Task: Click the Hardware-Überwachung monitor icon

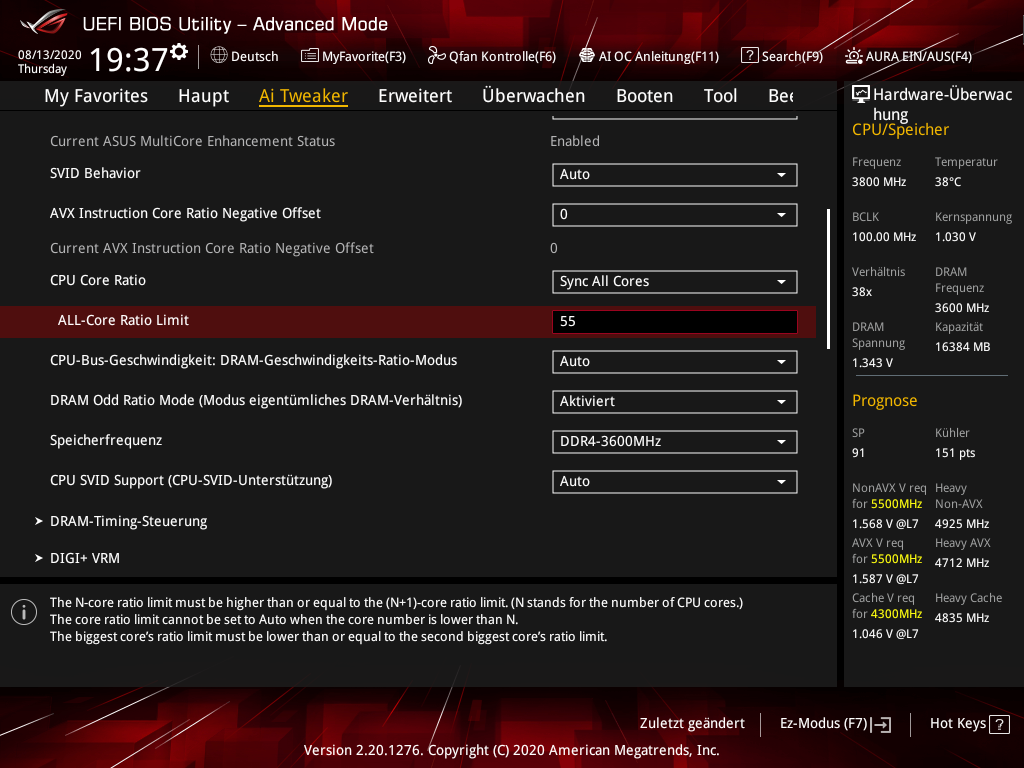Action: tap(861, 95)
